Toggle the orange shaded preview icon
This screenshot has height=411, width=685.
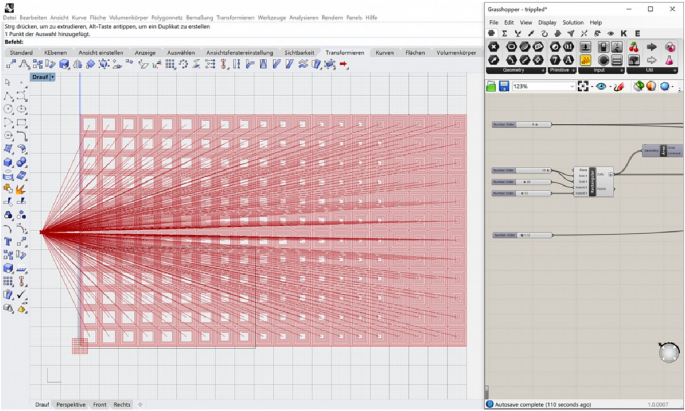[651, 87]
